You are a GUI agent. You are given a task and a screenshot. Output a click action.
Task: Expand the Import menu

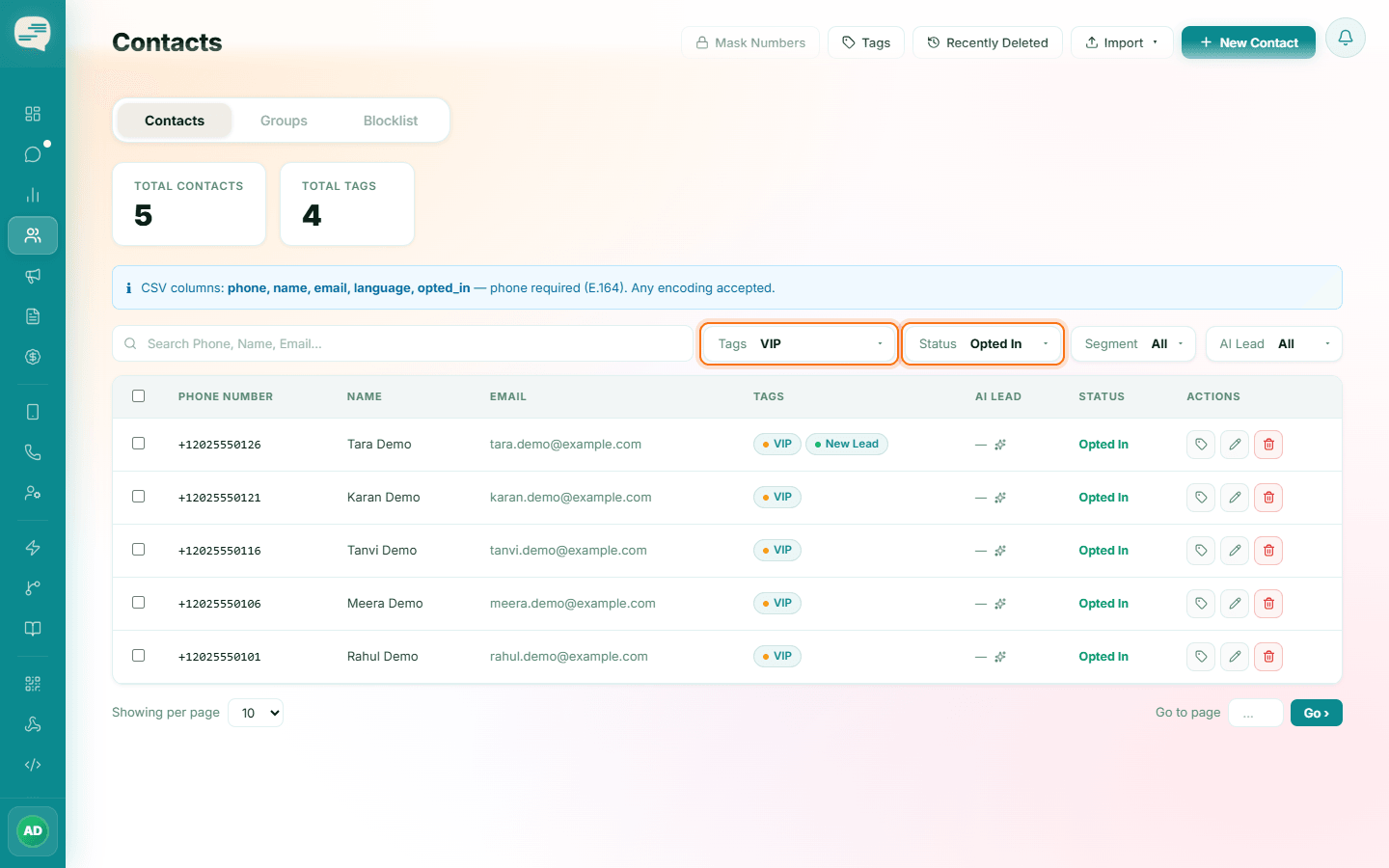[x=1122, y=42]
